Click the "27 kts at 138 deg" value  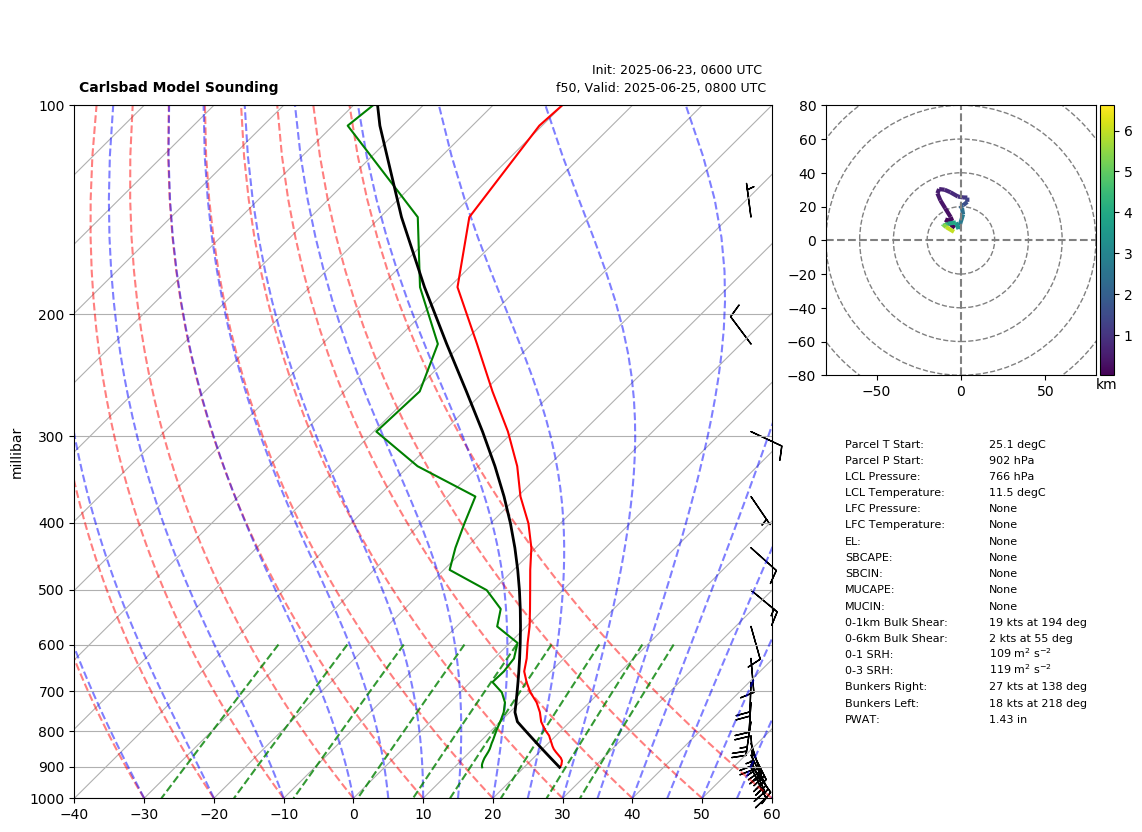pyautogui.click(x=1038, y=686)
